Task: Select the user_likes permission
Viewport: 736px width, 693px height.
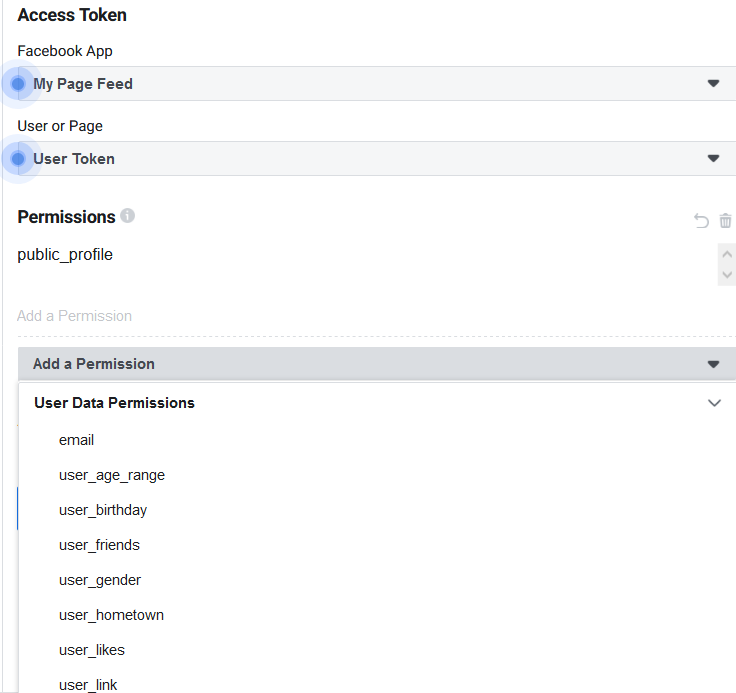Action: pos(92,650)
